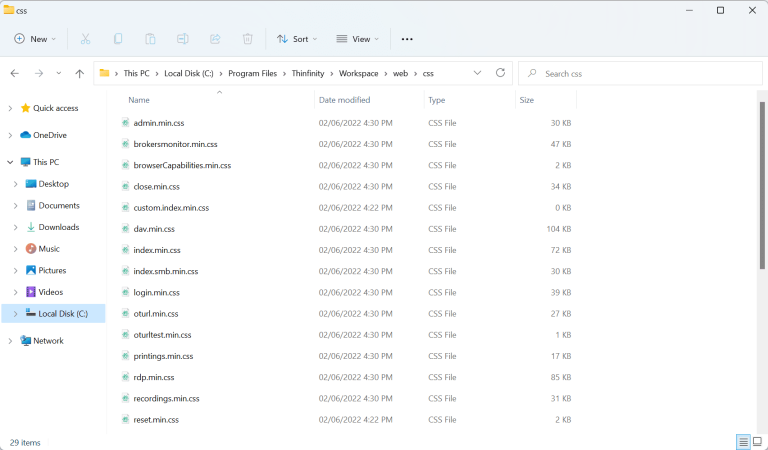This screenshot has width=768, height=450.
Task: Click the Paste clipboard icon
Action: pos(150,39)
